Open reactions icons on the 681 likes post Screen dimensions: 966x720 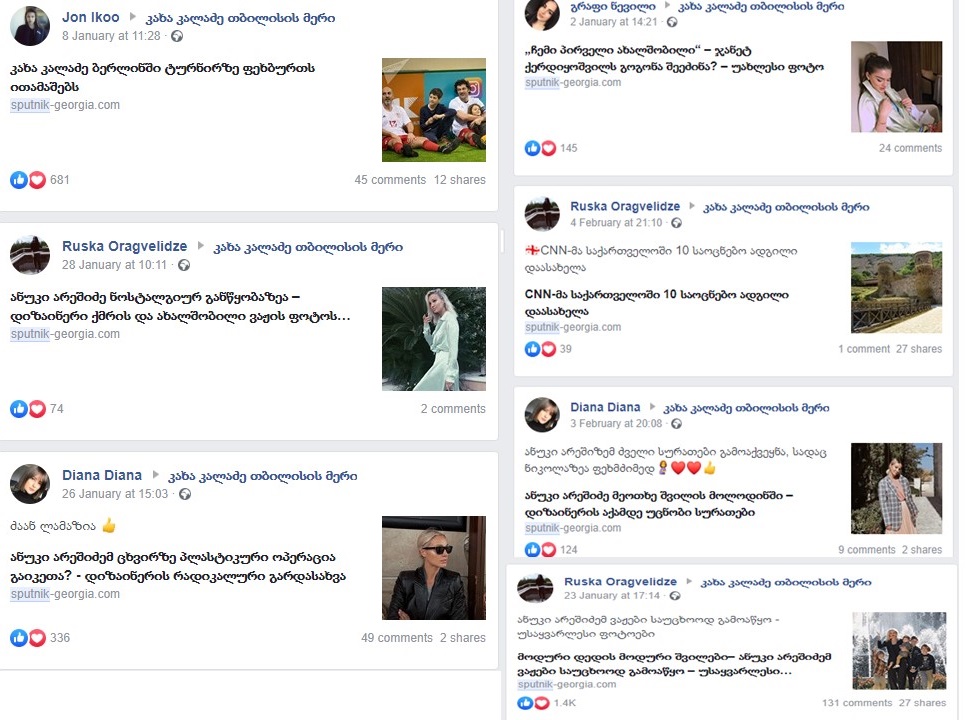28,180
